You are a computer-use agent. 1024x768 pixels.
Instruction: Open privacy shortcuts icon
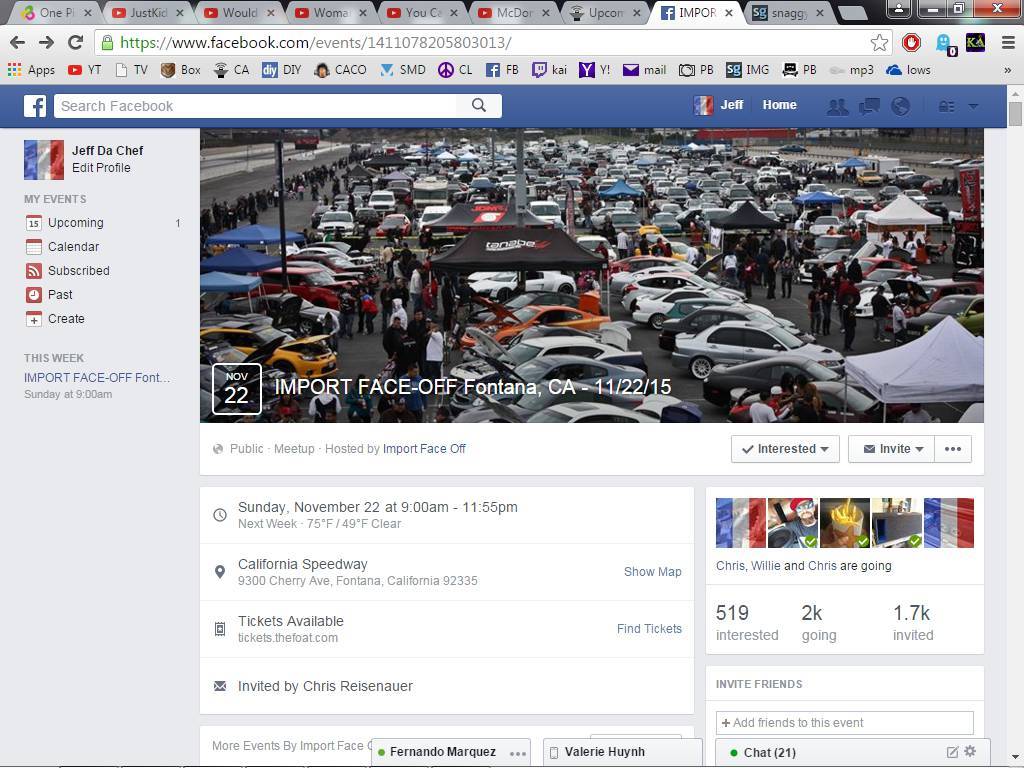click(946, 106)
